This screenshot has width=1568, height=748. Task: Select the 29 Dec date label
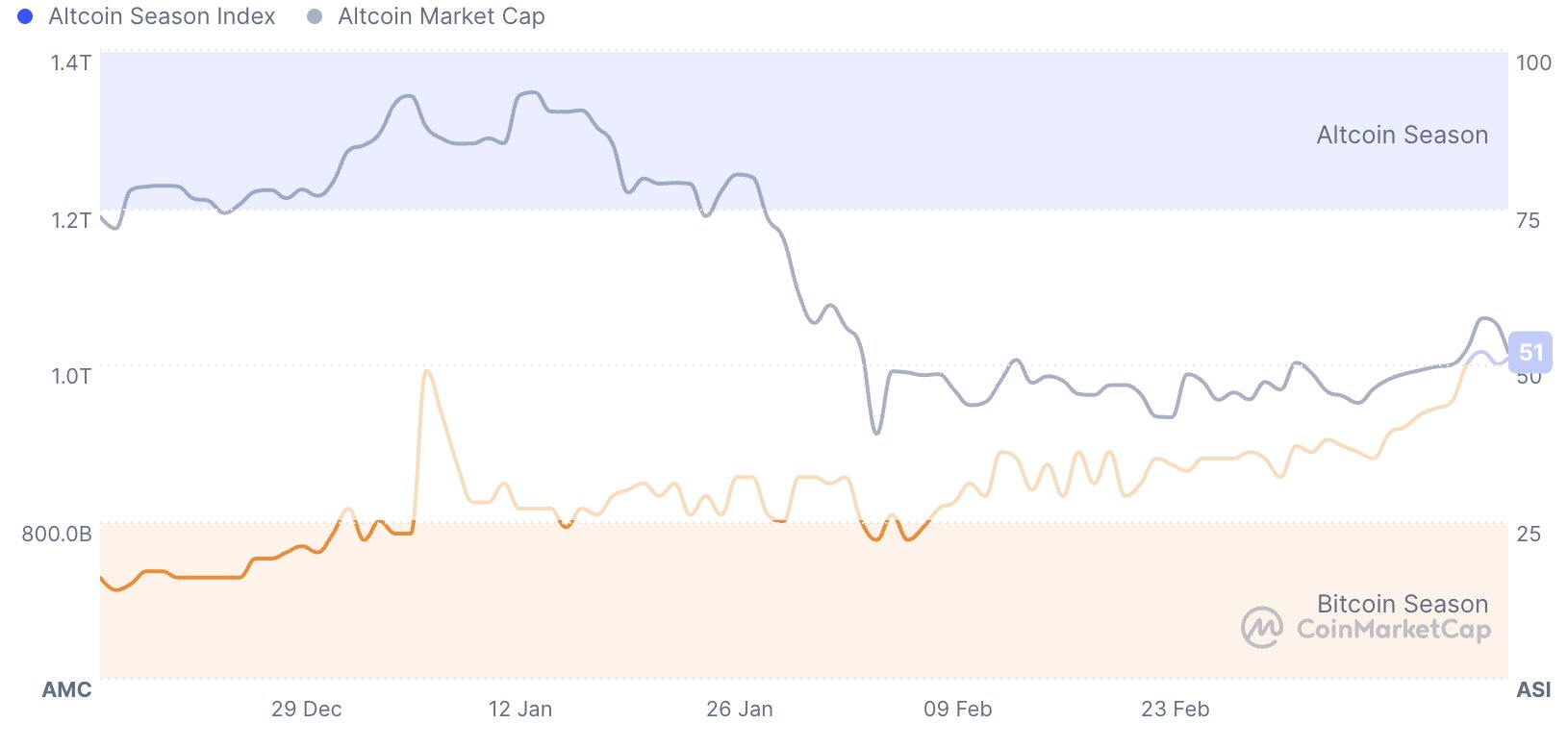(306, 710)
